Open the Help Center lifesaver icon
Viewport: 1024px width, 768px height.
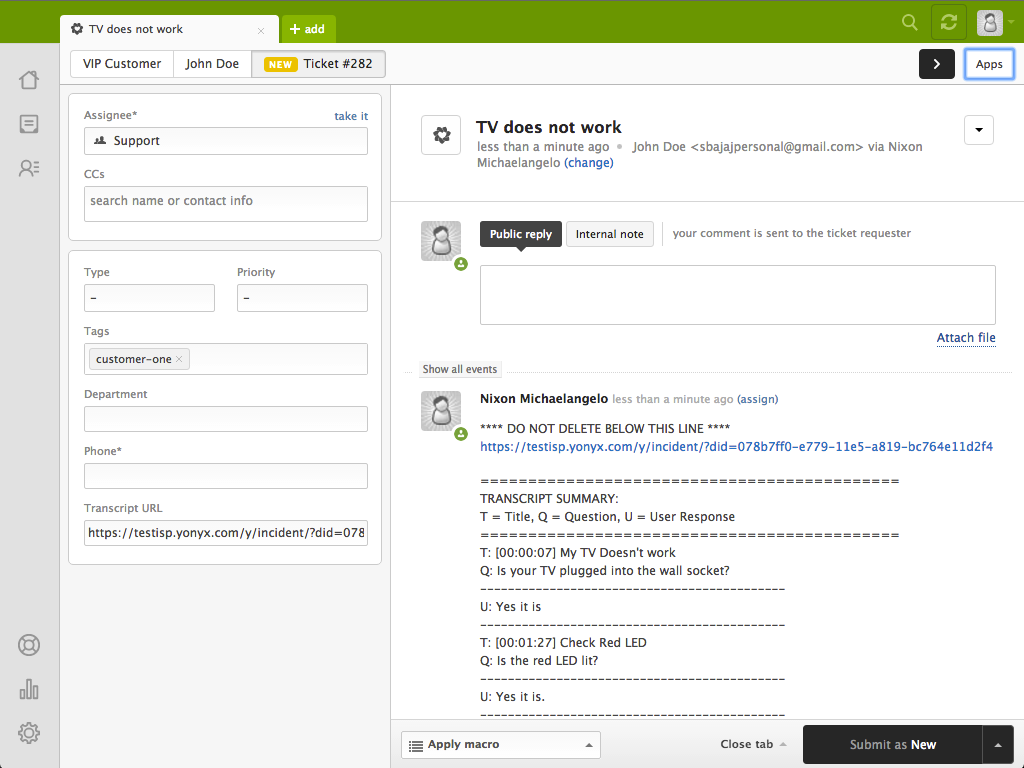tap(29, 645)
